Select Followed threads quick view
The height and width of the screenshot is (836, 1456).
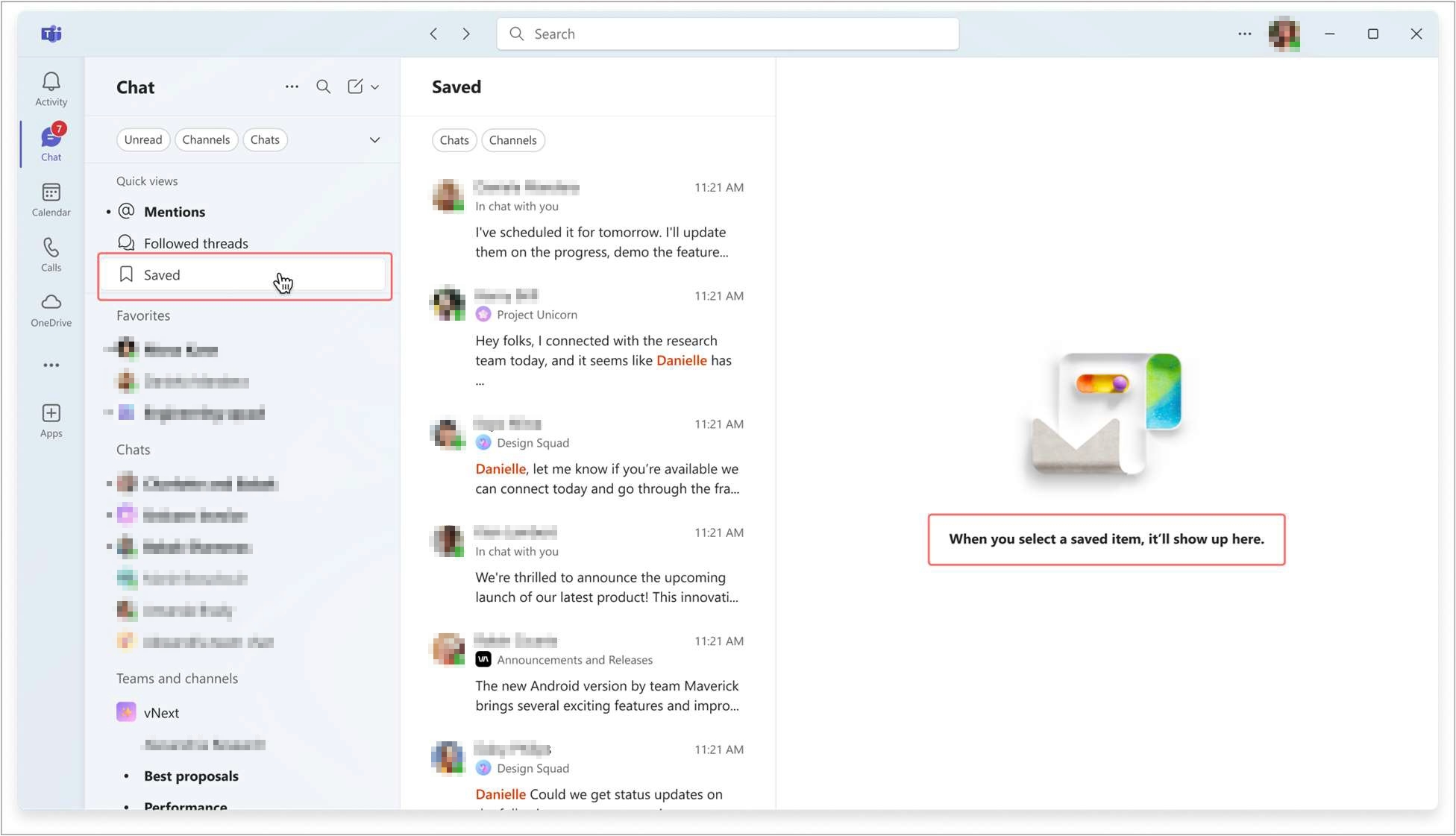click(x=195, y=243)
